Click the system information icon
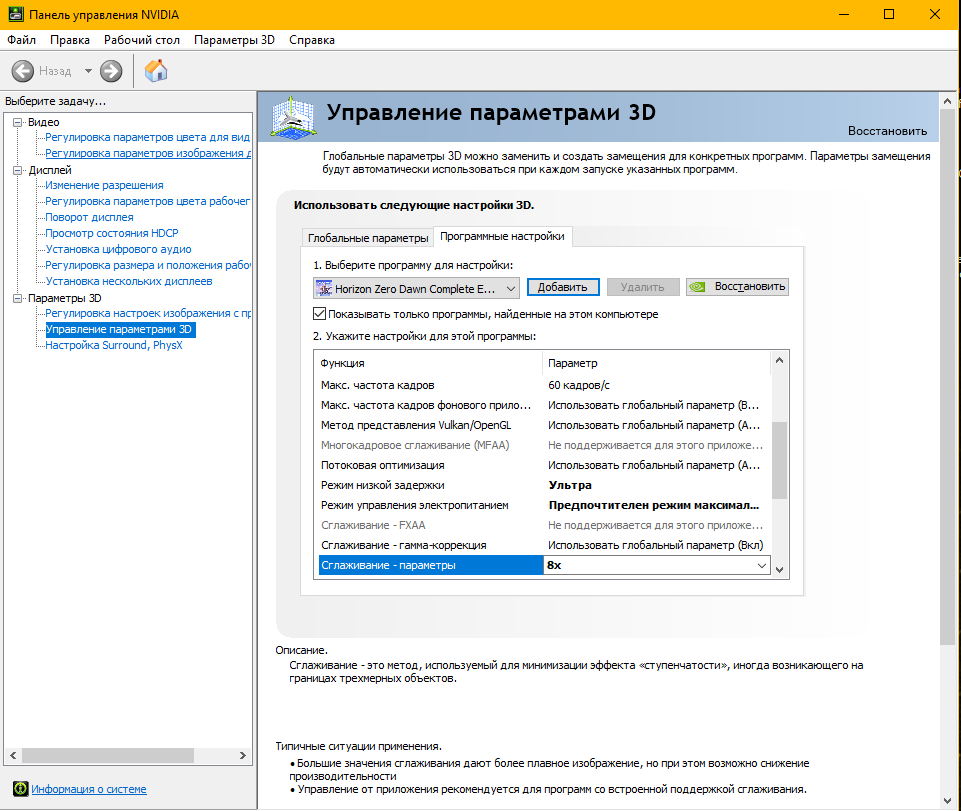Viewport: 961px width, 811px height. [20, 788]
